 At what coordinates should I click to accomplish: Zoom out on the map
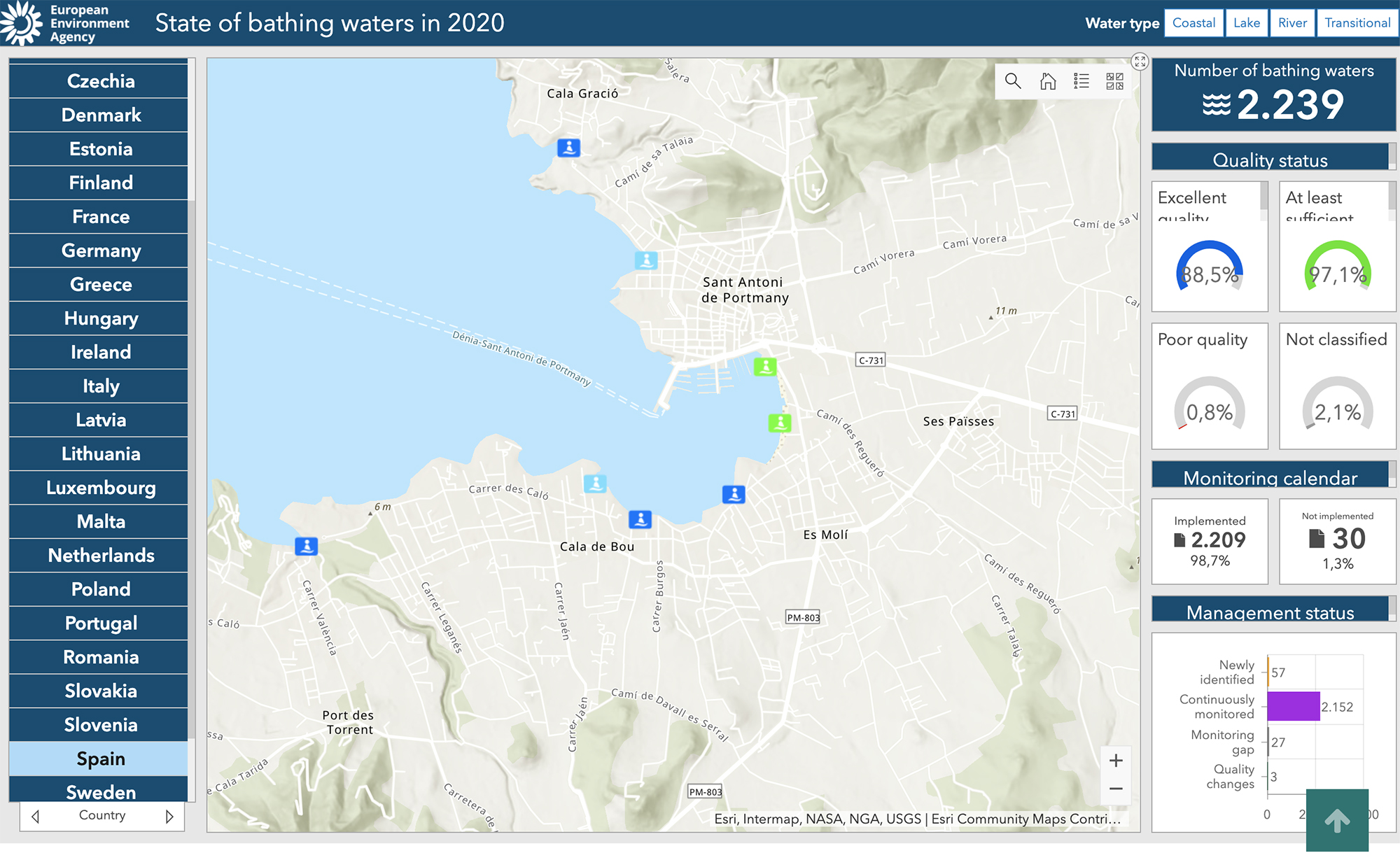click(x=1116, y=789)
